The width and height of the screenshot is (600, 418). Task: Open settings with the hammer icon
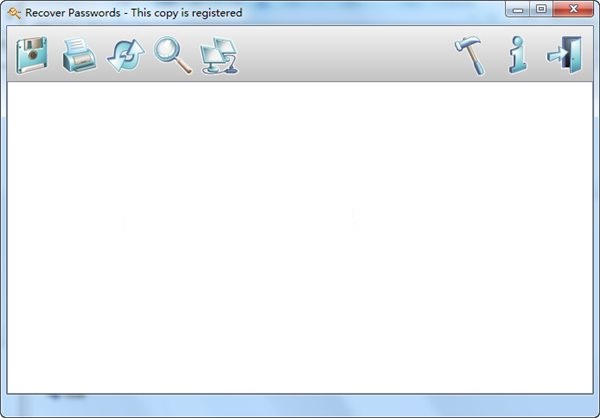tap(470, 56)
